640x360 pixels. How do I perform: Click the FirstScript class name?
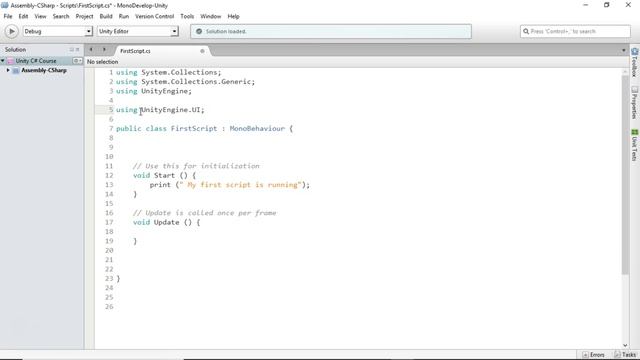[x=194, y=129]
